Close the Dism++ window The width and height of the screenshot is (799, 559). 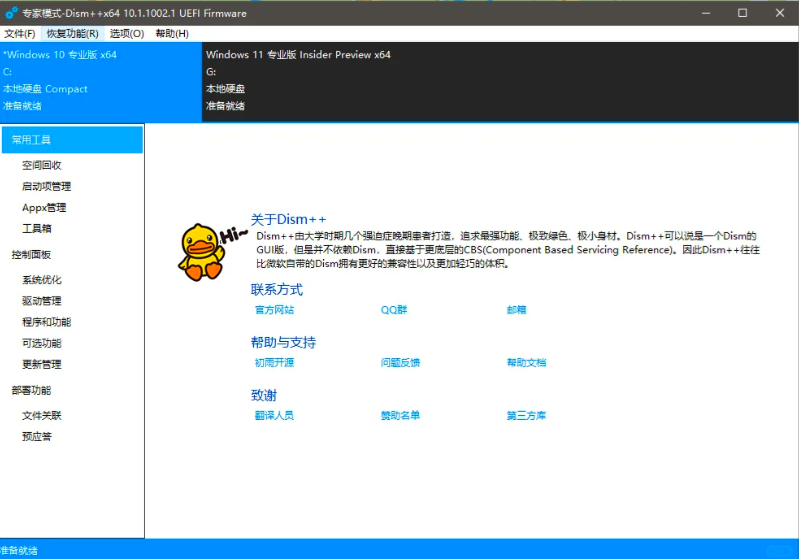[x=780, y=13]
